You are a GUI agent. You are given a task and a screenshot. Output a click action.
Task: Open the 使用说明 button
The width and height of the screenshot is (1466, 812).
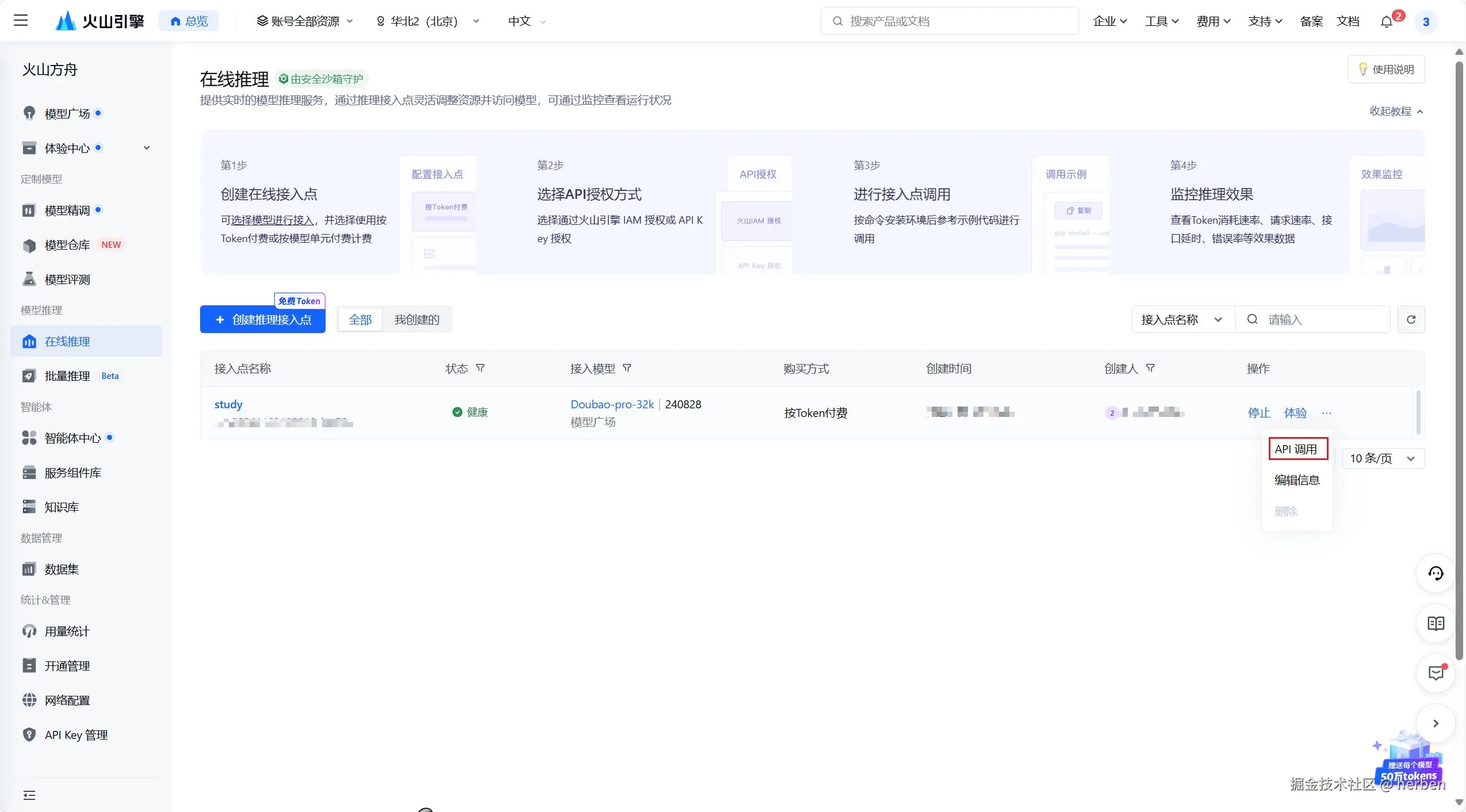tap(1386, 69)
